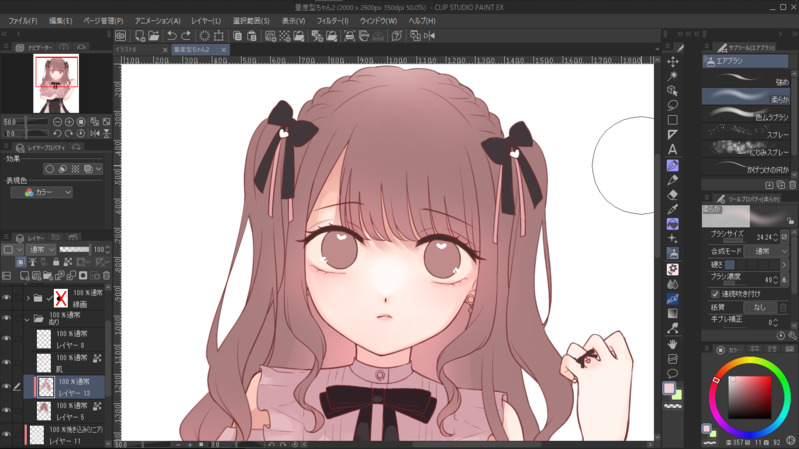Open 紙質 なし selector
This screenshot has width=799, height=449.
pos(760,307)
